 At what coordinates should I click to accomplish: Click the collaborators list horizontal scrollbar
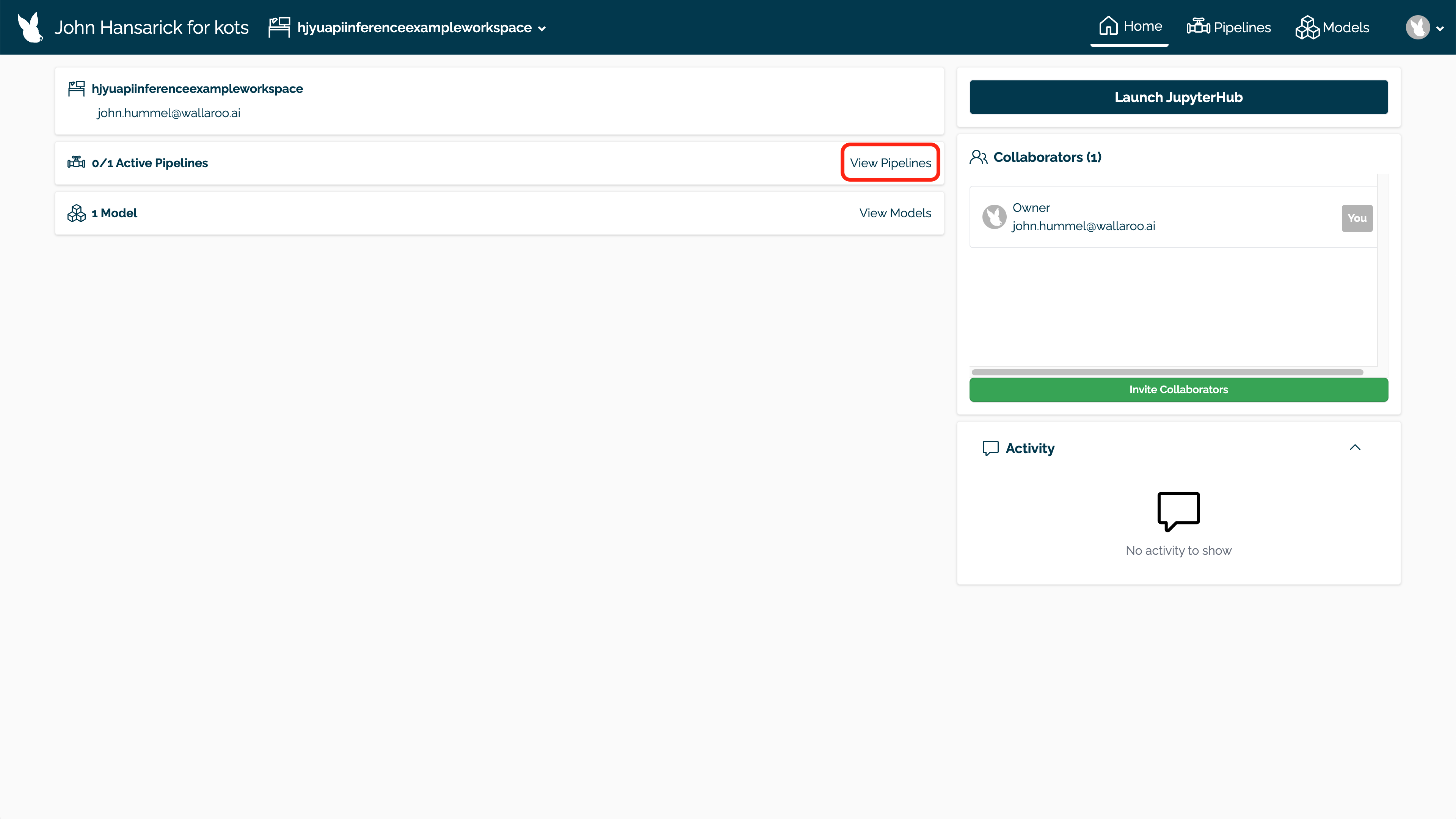click(x=1167, y=372)
